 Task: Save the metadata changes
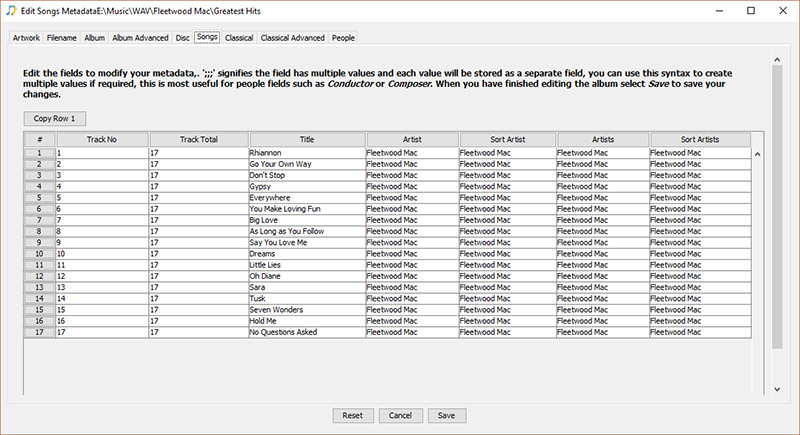(446, 416)
